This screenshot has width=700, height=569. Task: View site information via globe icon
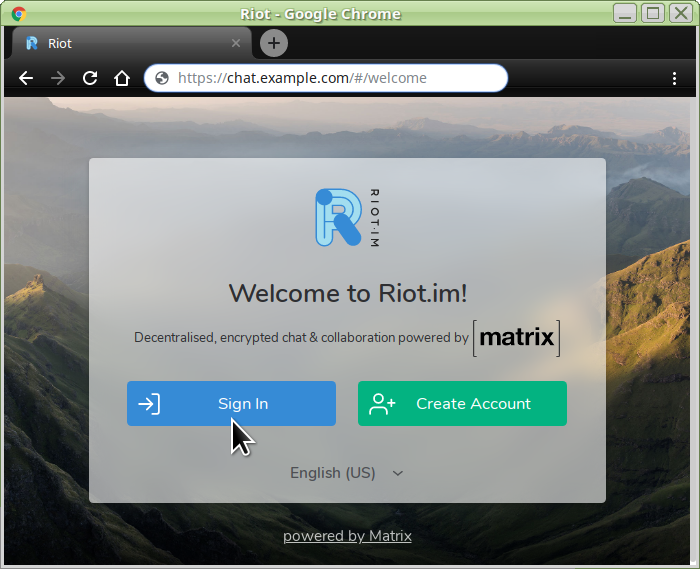click(162, 78)
